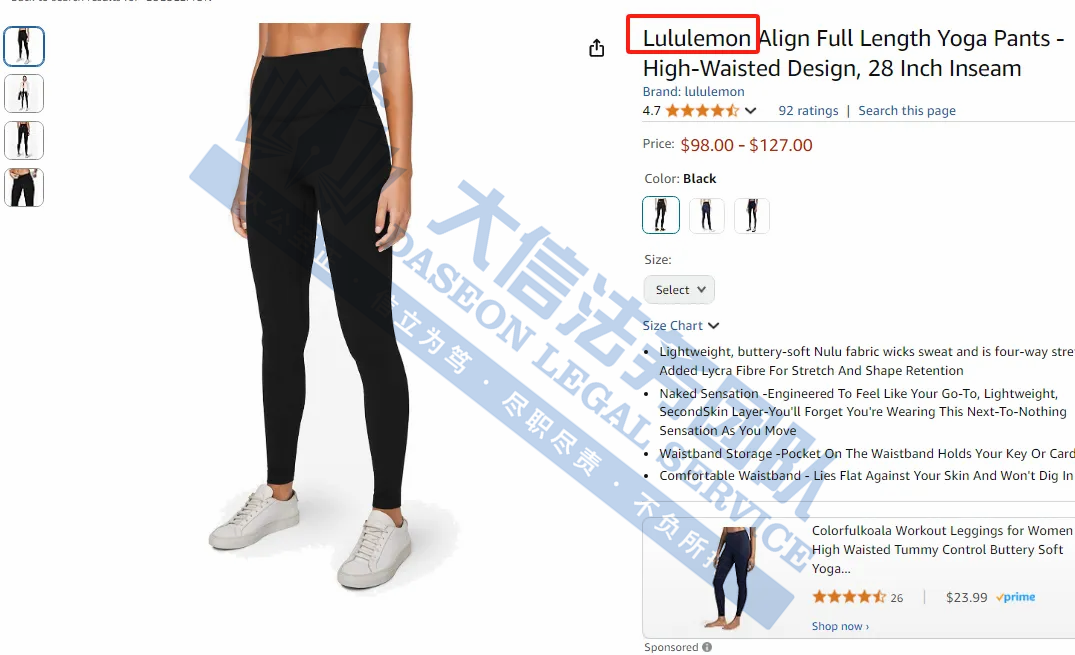Expand the Size Chart chevron
The width and height of the screenshot is (1075, 655).
714,326
